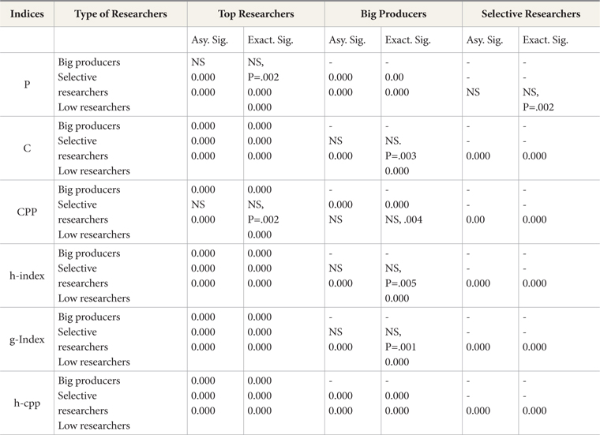The image size is (600, 435).
Task: Click the "P" index row label
Action: point(27,84)
